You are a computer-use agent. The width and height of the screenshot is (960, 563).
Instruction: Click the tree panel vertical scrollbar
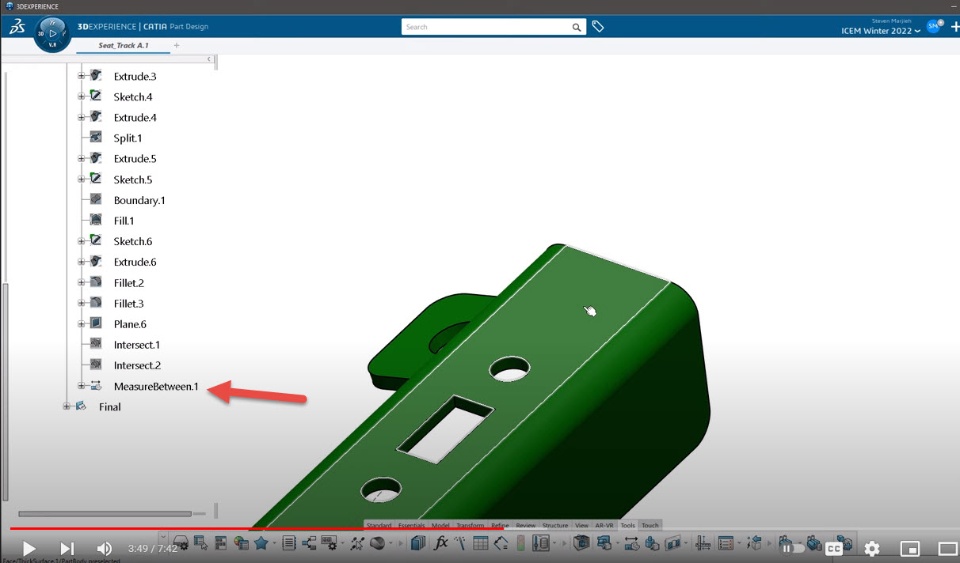6,392
